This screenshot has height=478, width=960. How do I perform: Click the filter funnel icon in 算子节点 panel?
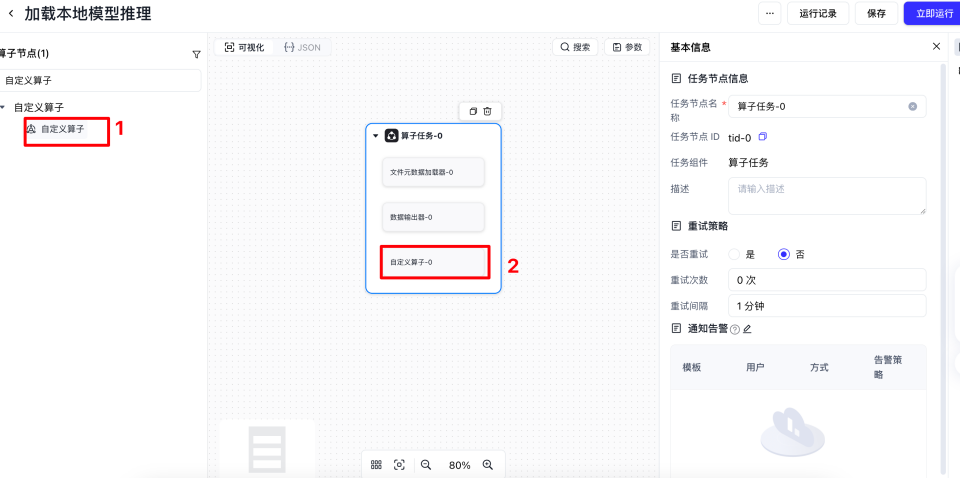[x=197, y=54]
